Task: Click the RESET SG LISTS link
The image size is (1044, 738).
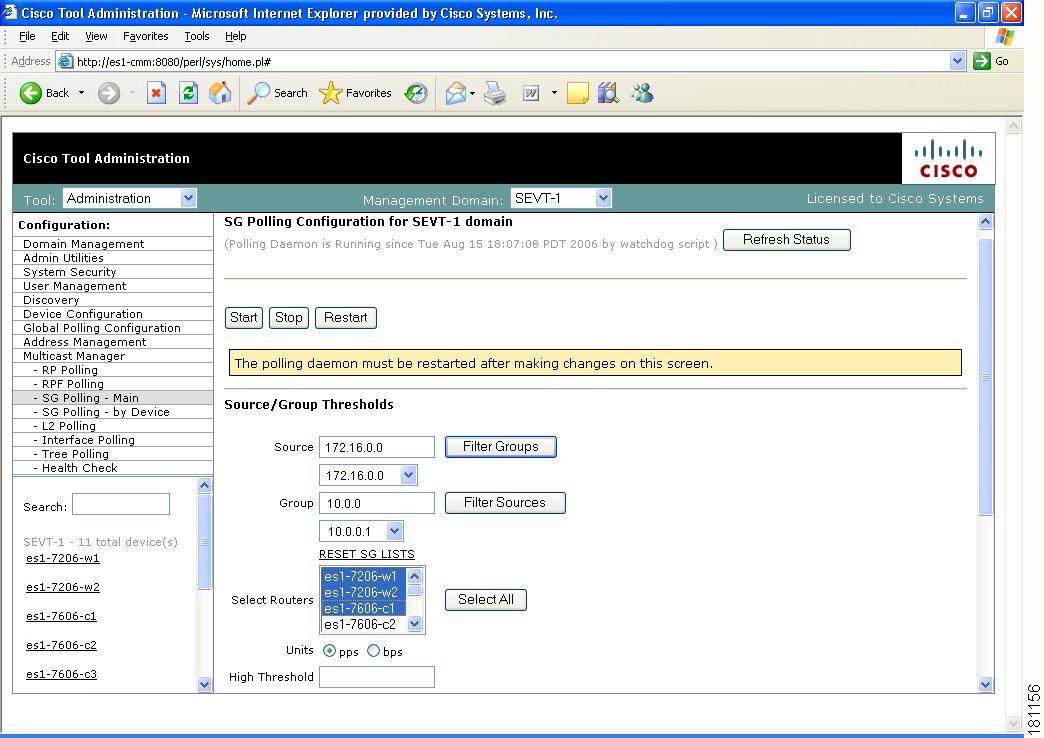Action: [x=366, y=554]
